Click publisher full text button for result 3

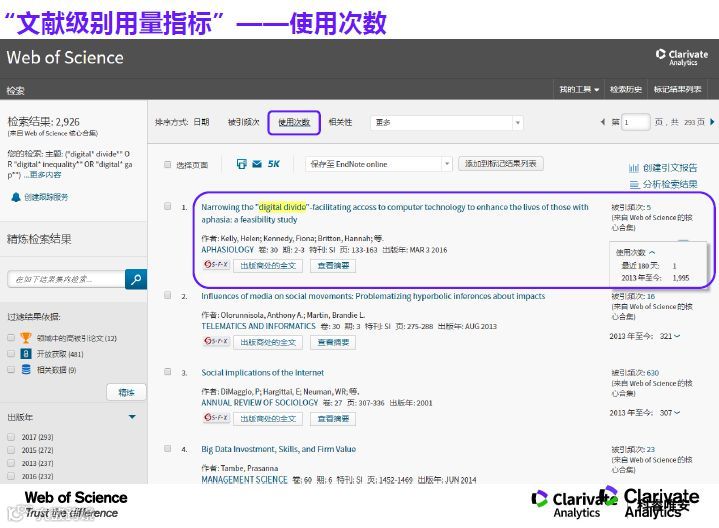tap(268, 419)
